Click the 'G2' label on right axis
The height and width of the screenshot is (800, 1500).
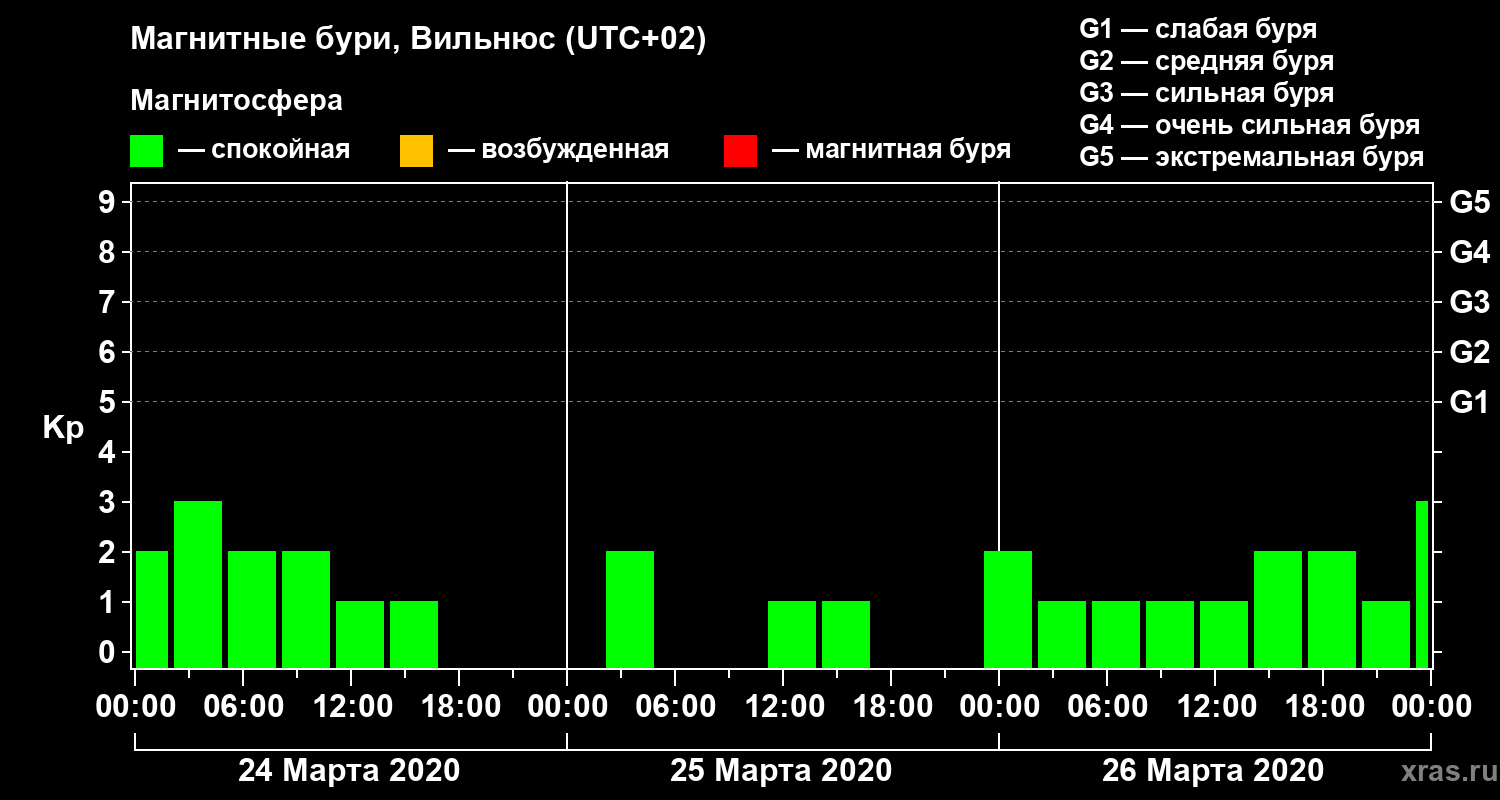[1469, 352]
